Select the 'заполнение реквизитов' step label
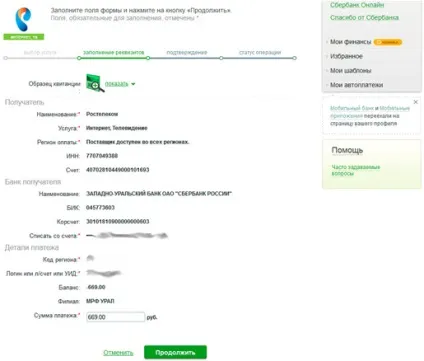 click(113, 52)
